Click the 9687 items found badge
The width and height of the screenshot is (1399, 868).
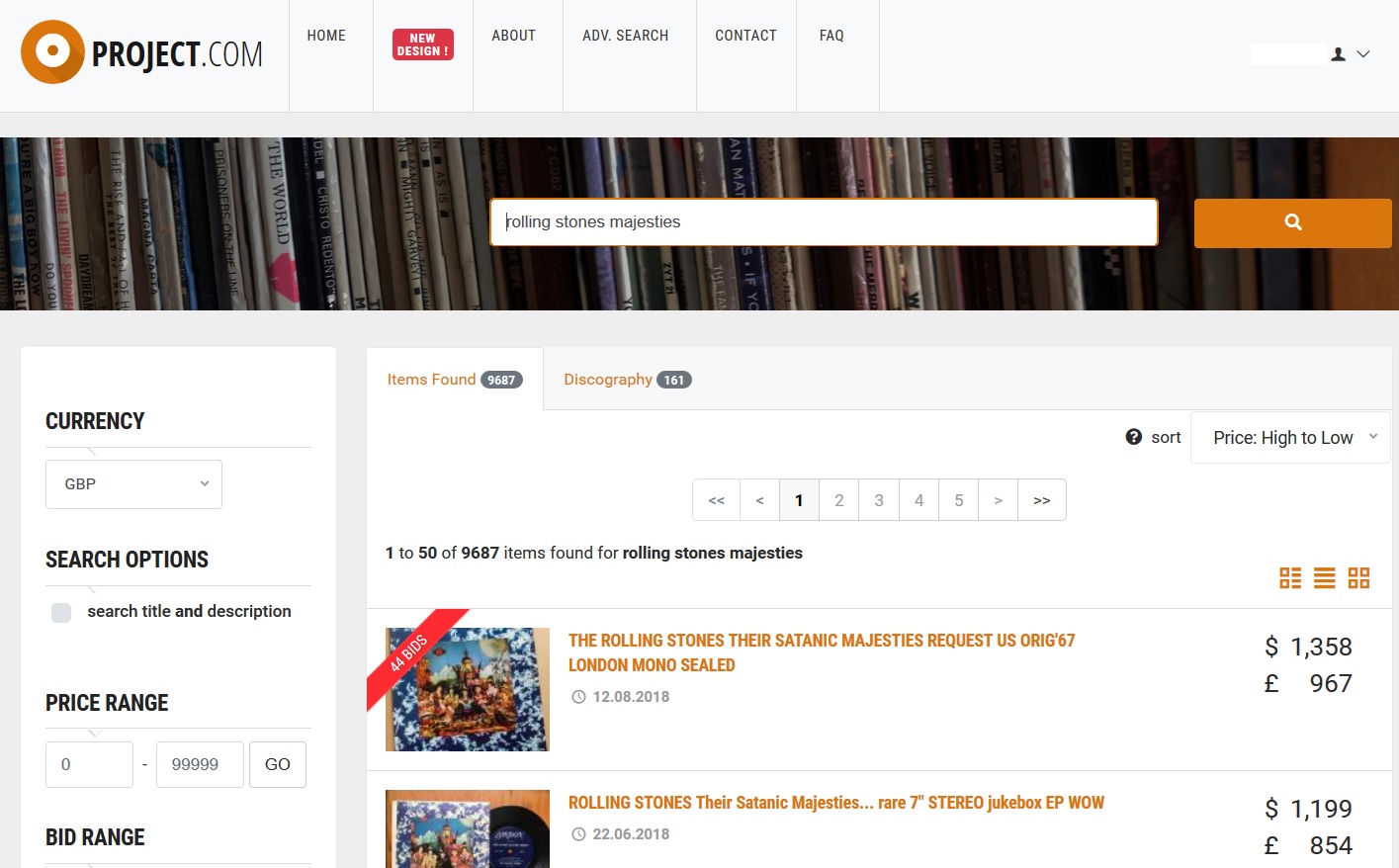point(501,380)
